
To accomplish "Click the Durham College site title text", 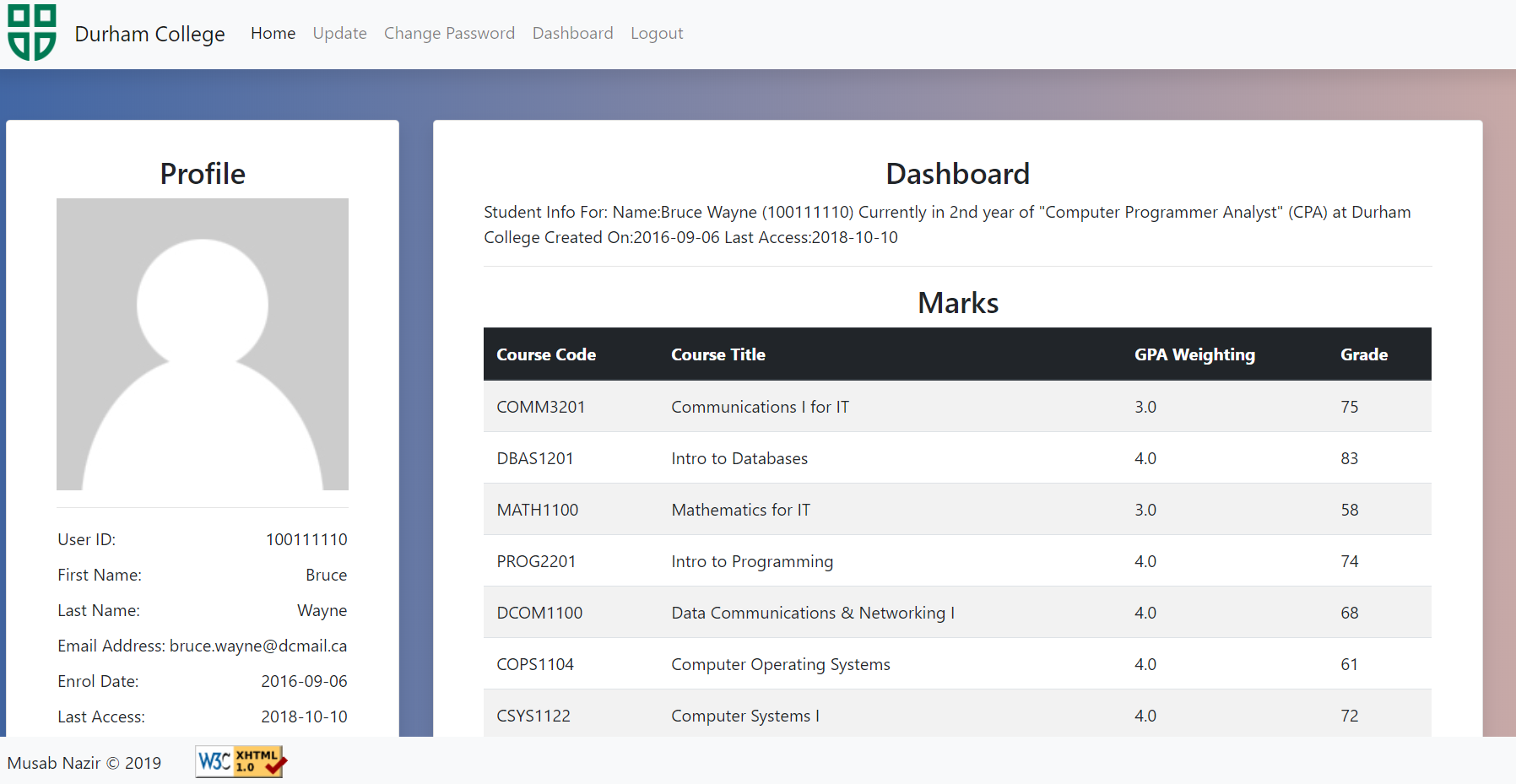I will (149, 34).
